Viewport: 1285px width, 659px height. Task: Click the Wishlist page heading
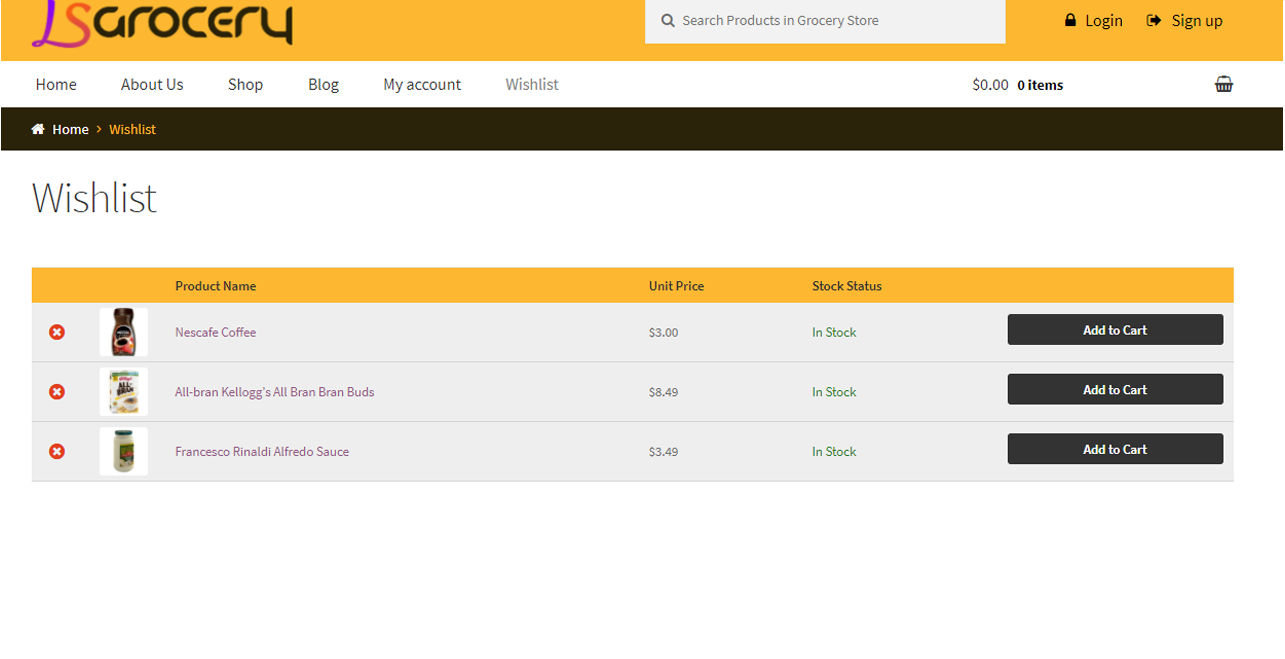coord(94,197)
